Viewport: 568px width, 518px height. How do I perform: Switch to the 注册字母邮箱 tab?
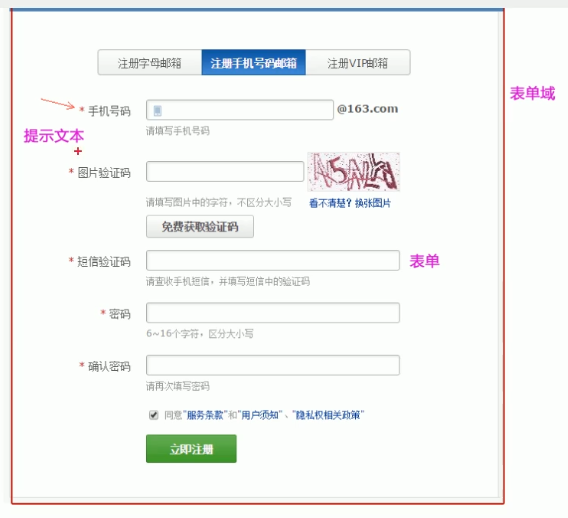pyautogui.click(x=150, y=63)
